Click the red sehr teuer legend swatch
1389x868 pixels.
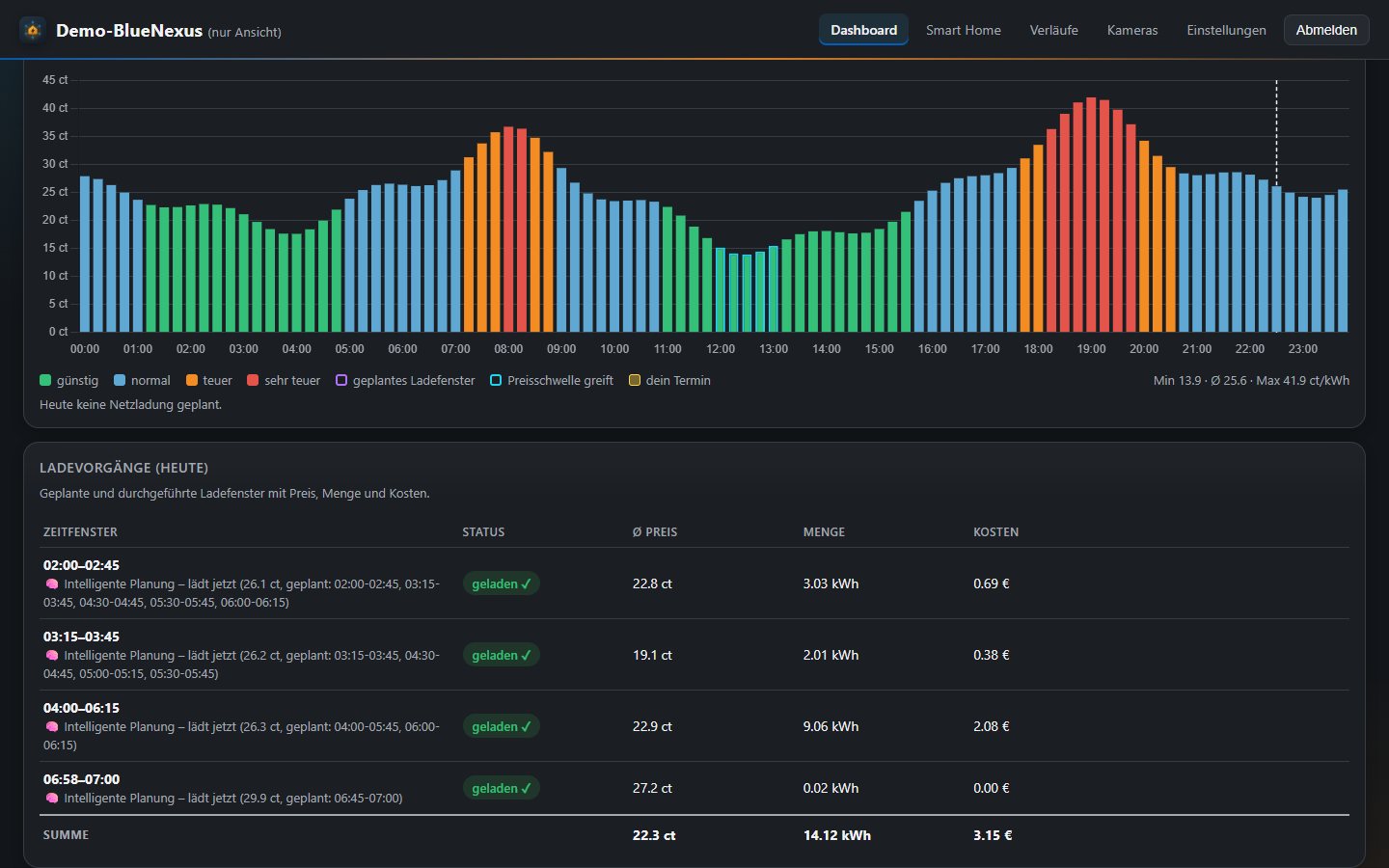point(253,380)
